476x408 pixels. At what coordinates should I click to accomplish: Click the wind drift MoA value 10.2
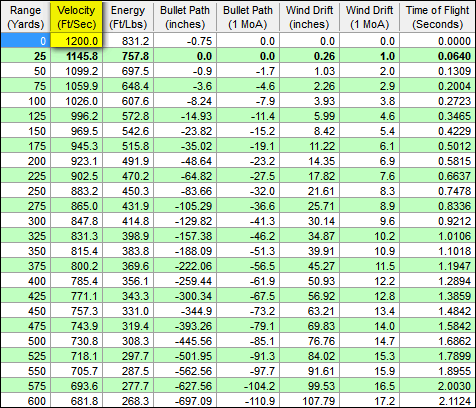[370, 236]
